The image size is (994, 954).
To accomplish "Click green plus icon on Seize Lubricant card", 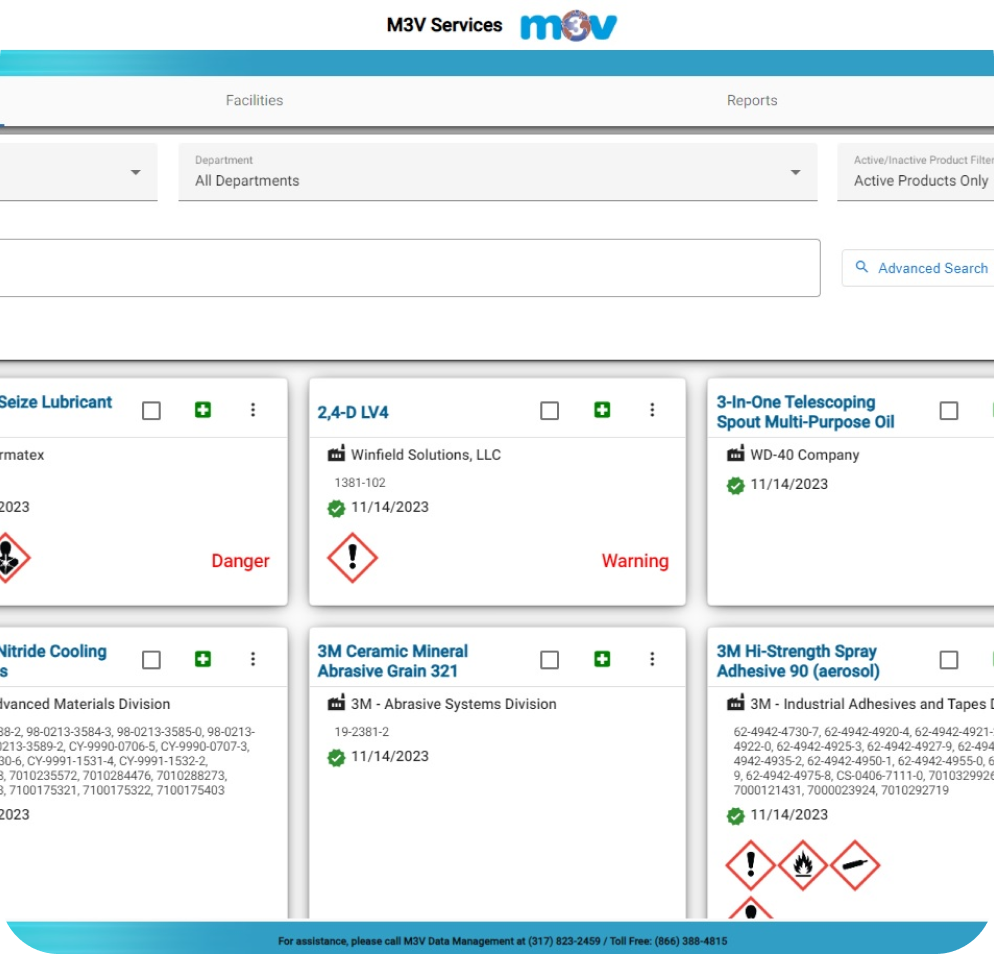I will [x=203, y=410].
